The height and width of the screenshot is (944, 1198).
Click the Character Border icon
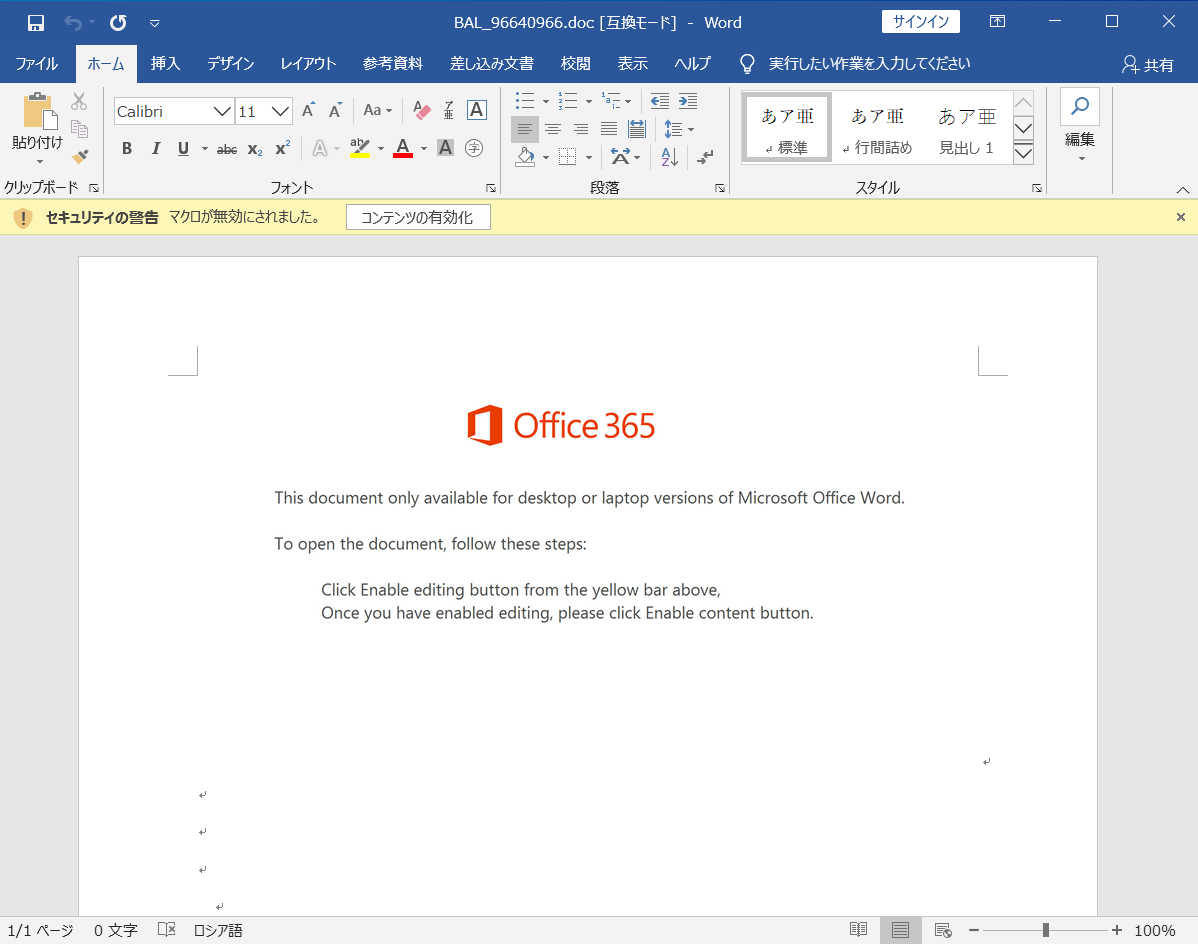pos(476,110)
